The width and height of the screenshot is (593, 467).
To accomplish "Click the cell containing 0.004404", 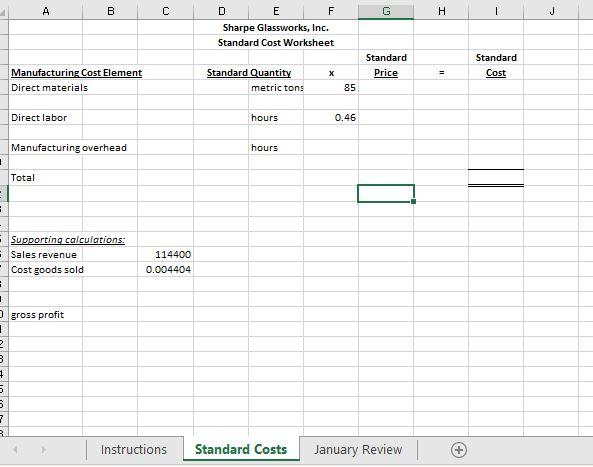I will coord(166,270).
